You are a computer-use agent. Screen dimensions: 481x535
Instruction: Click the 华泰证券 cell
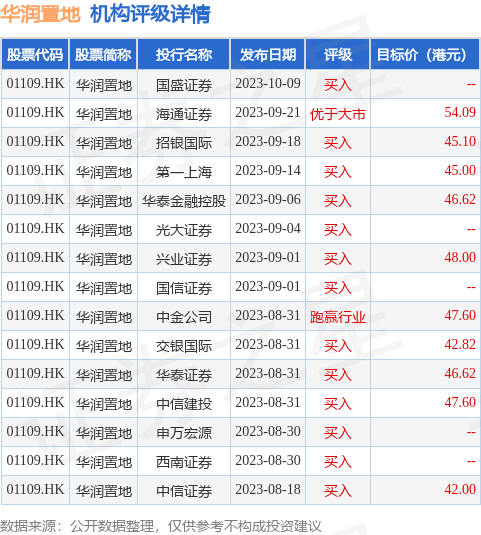click(184, 375)
